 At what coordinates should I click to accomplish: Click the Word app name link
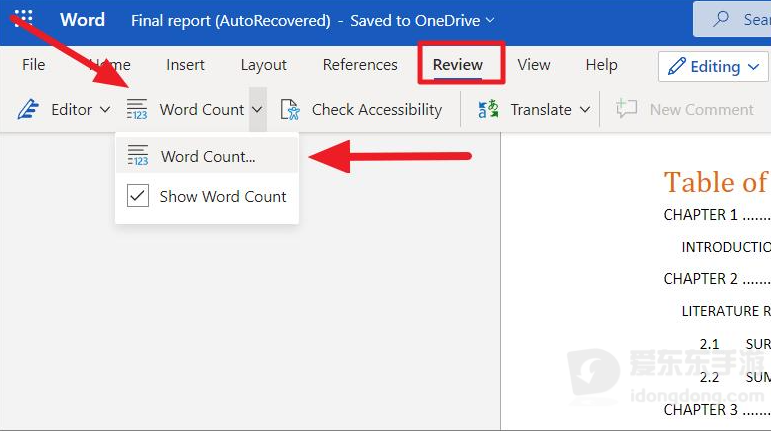[x=82, y=20]
